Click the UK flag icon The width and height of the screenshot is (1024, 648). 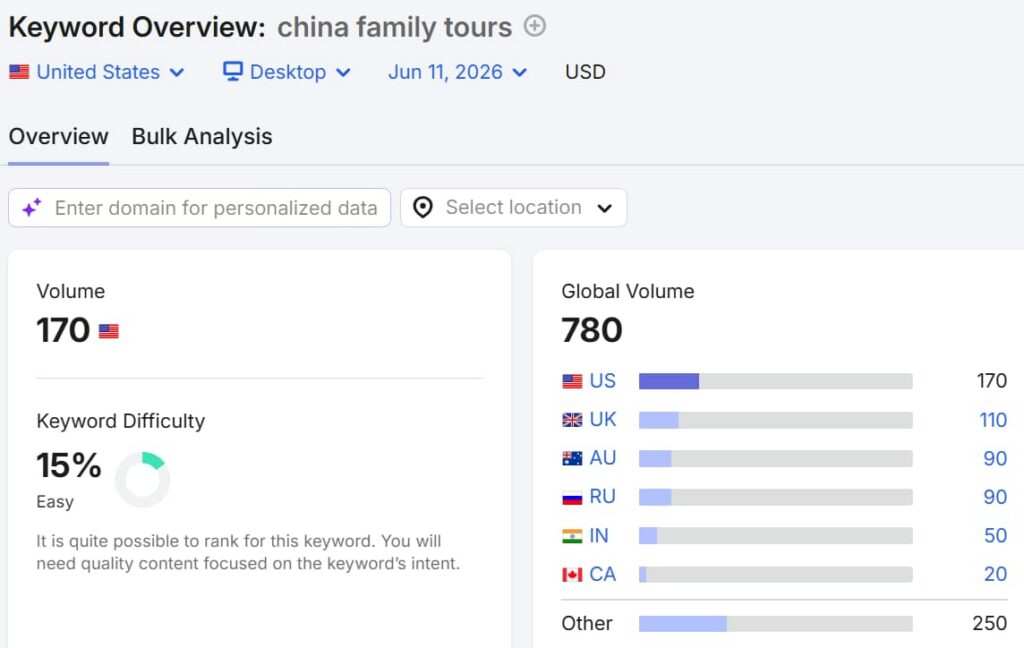pyautogui.click(x=572, y=419)
